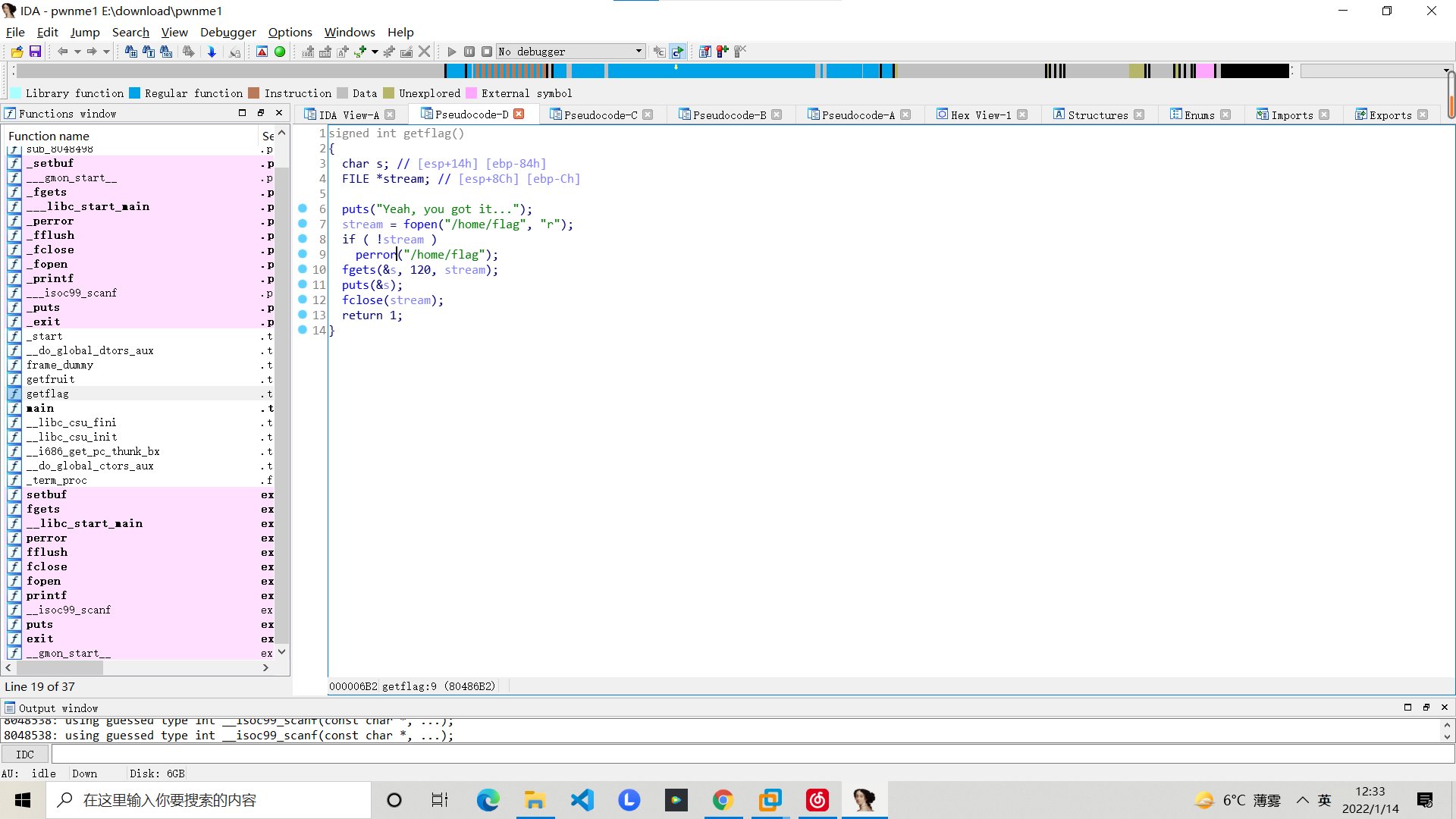The image size is (1456, 819).
Task: Jump forward with the right arrow icon
Action: (92, 52)
